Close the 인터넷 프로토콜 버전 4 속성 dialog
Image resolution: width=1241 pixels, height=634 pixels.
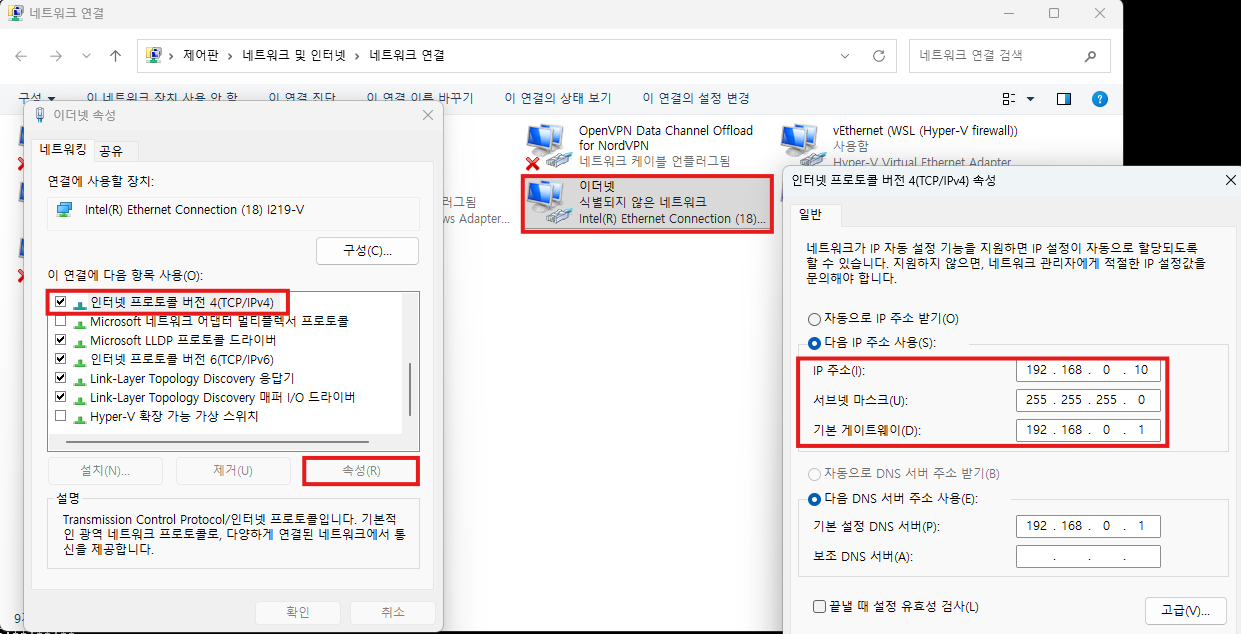(x=1230, y=180)
